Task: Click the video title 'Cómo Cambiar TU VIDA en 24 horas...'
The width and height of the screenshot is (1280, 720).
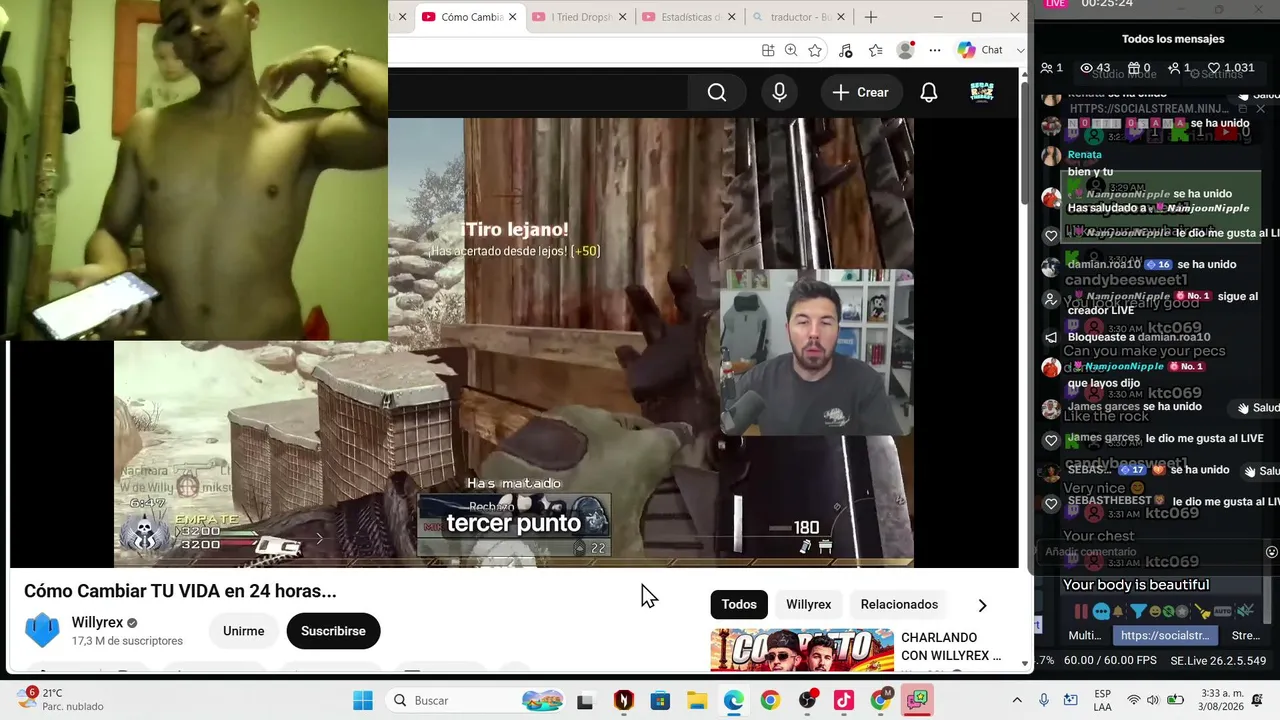Action: tap(180, 591)
